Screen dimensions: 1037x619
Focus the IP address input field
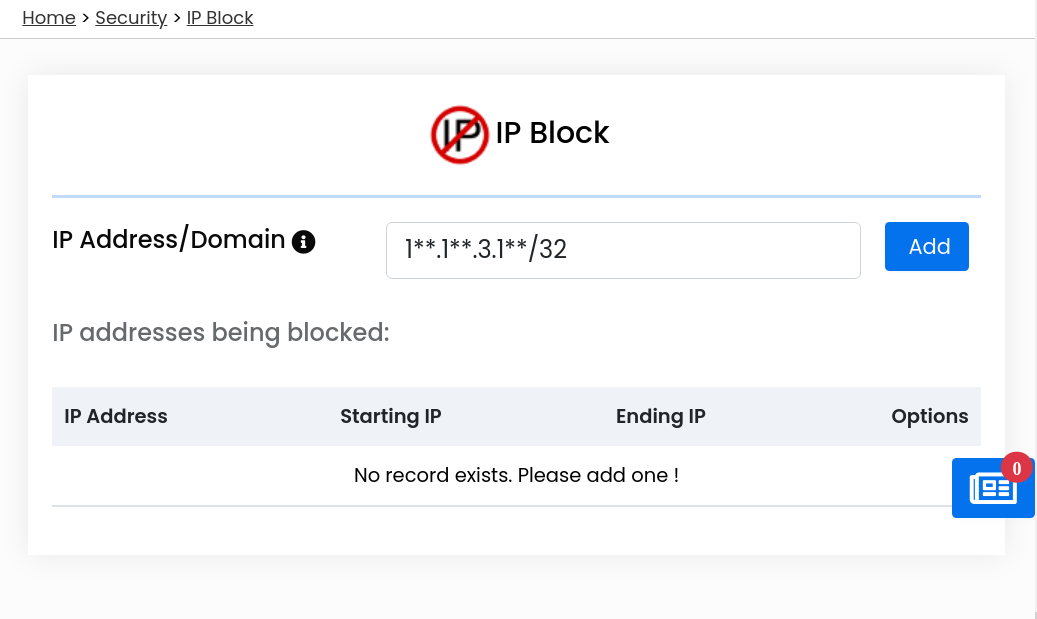pyautogui.click(x=623, y=251)
